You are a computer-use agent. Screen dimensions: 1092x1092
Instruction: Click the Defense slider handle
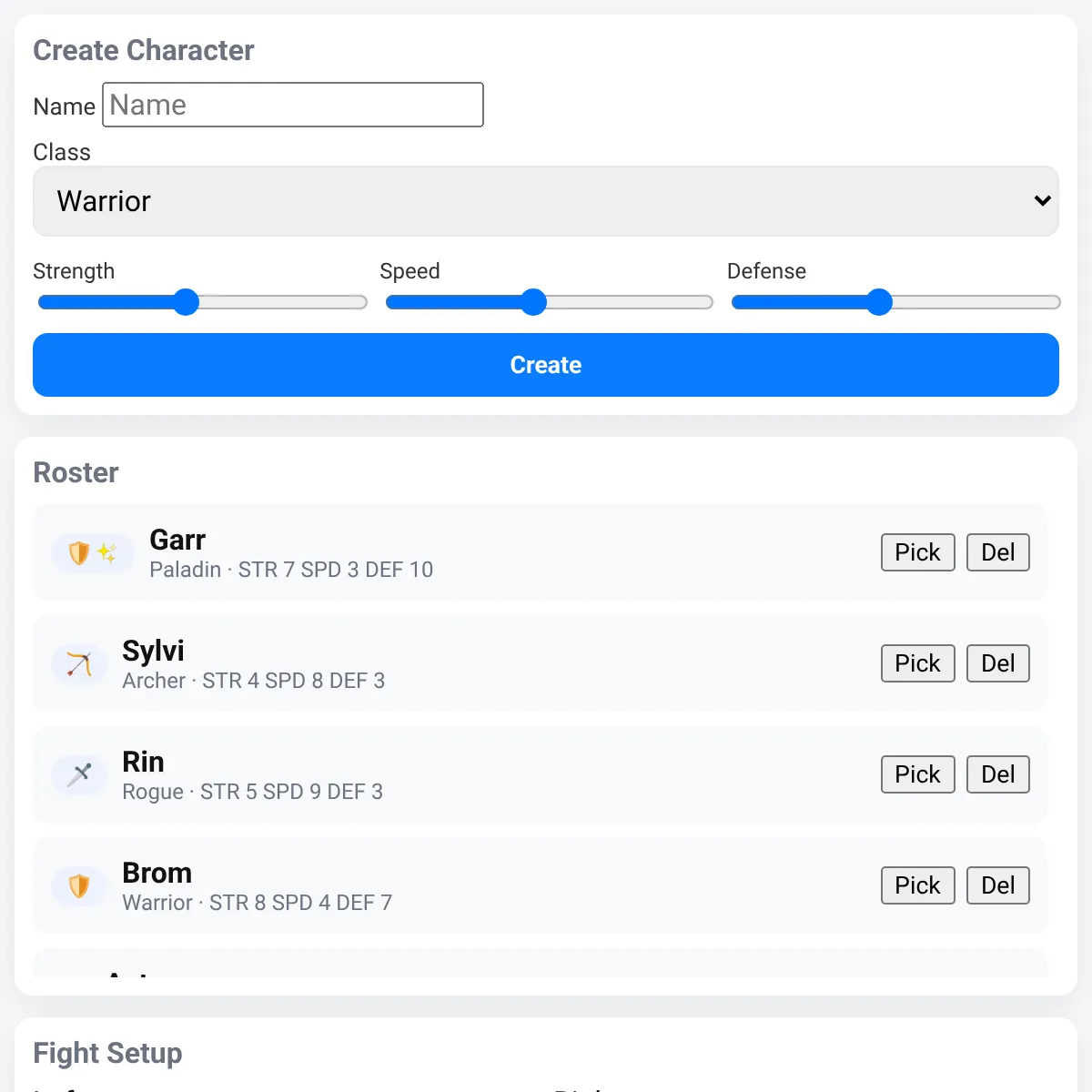point(879,302)
